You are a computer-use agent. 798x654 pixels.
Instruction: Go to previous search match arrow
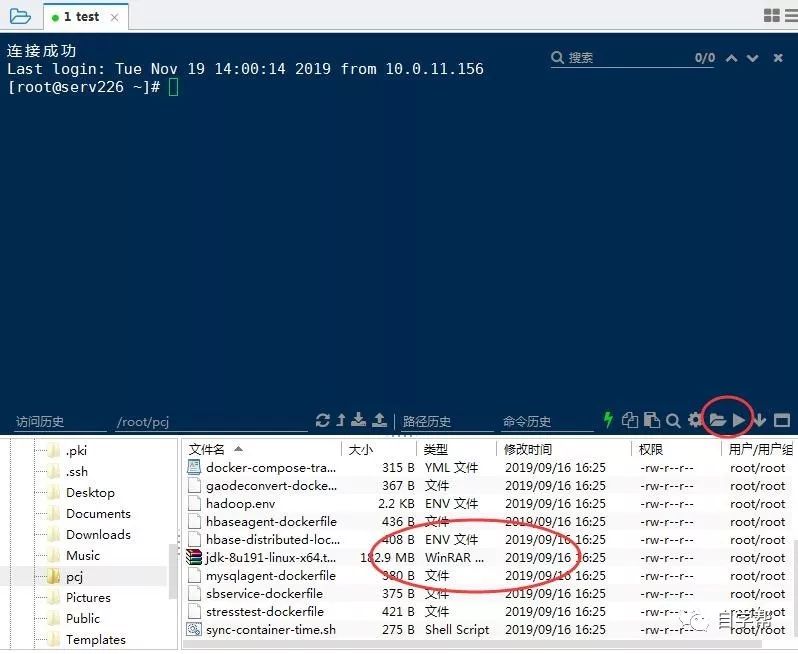pyautogui.click(x=731, y=58)
